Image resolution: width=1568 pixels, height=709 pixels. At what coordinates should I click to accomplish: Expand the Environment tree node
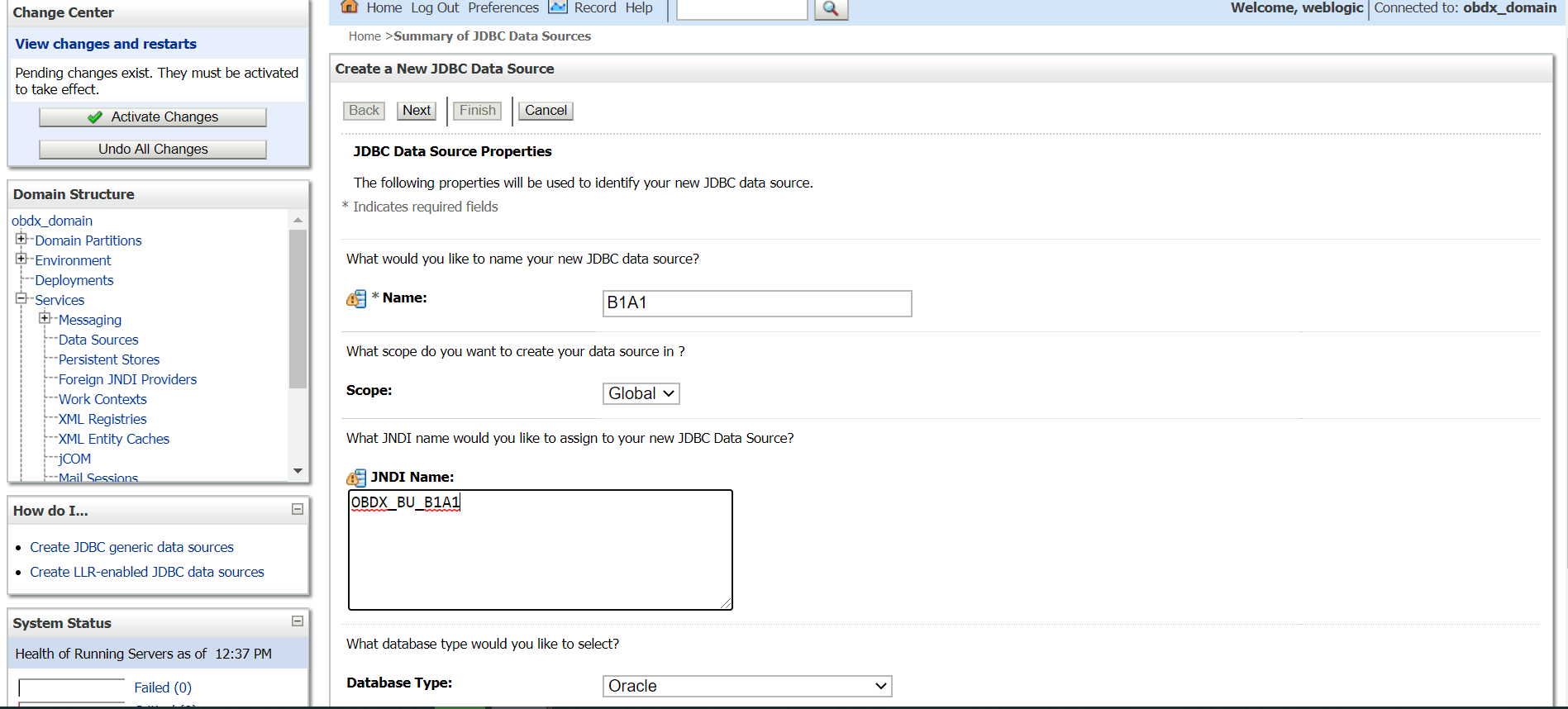pyautogui.click(x=21, y=259)
